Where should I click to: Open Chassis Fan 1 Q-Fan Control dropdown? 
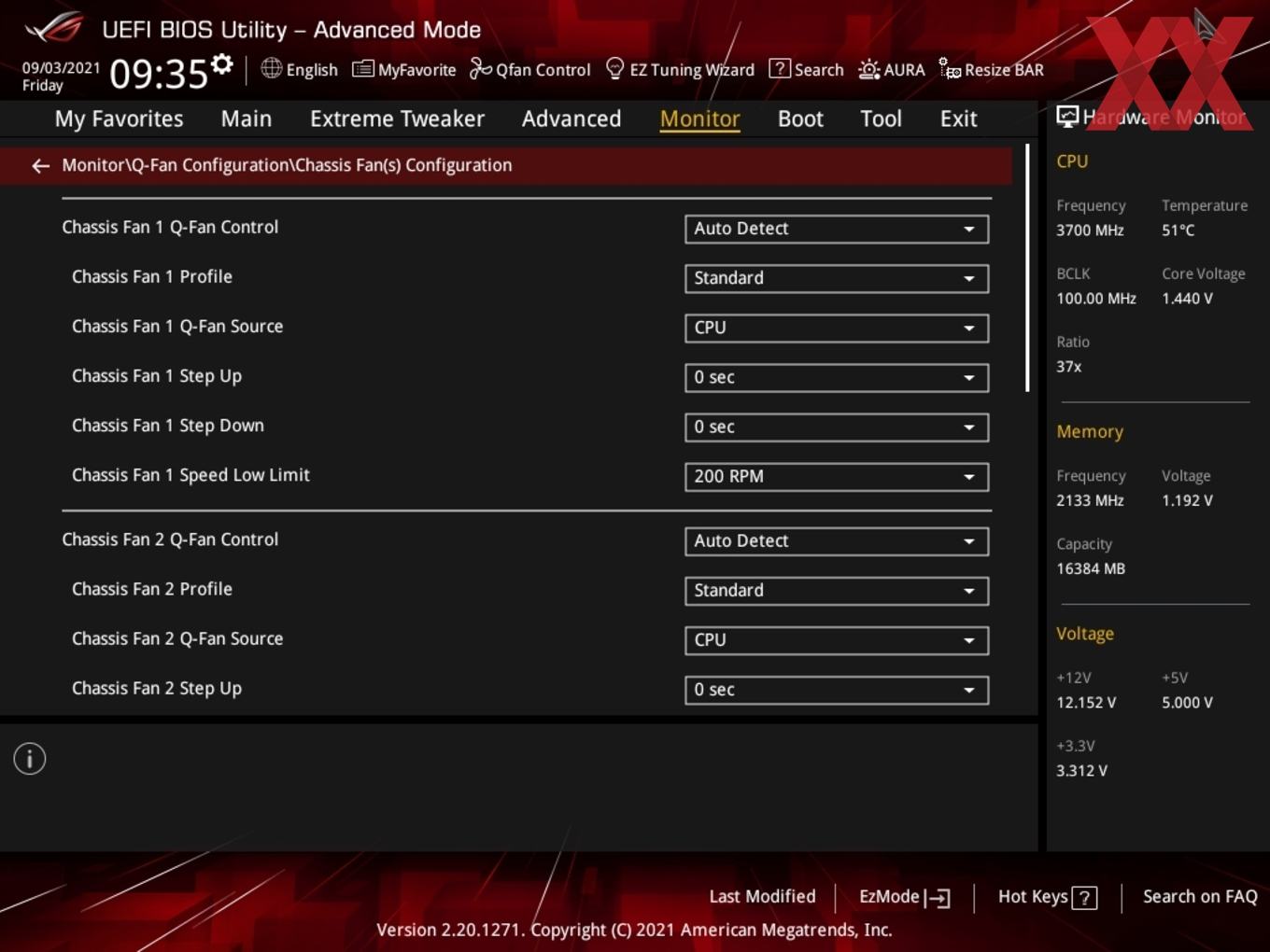837,229
